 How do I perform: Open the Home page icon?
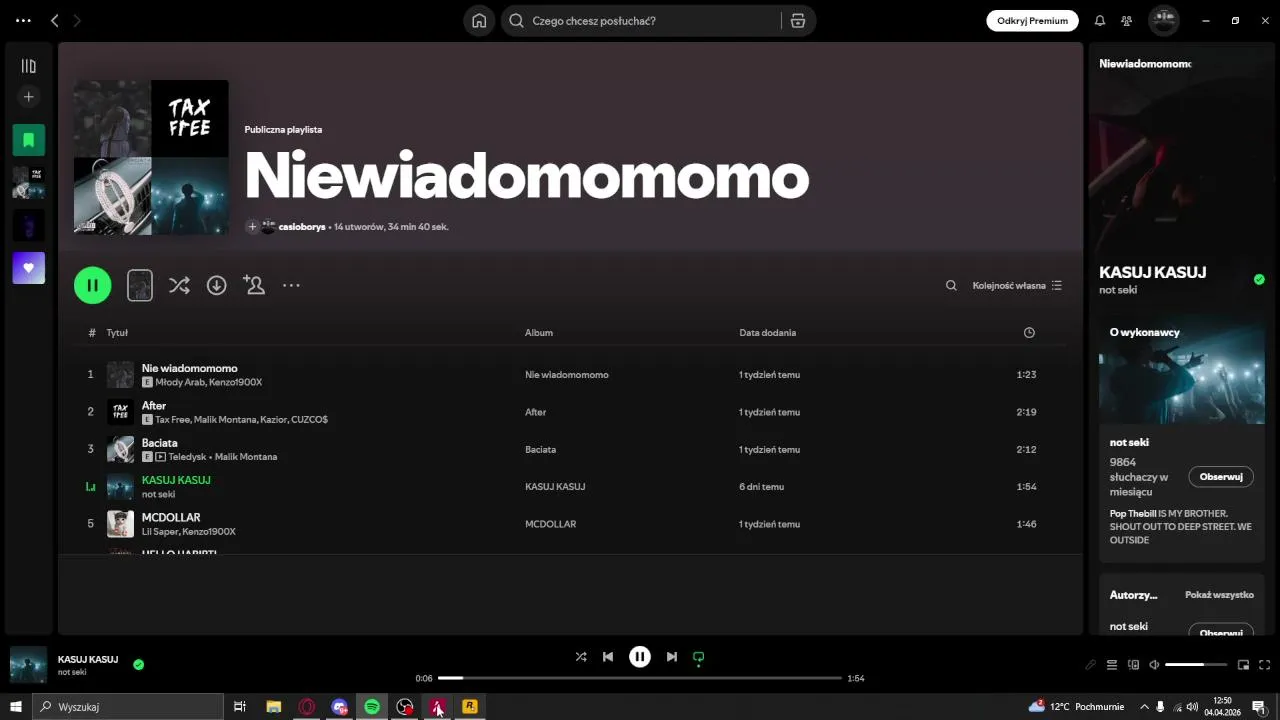(x=479, y=20)
